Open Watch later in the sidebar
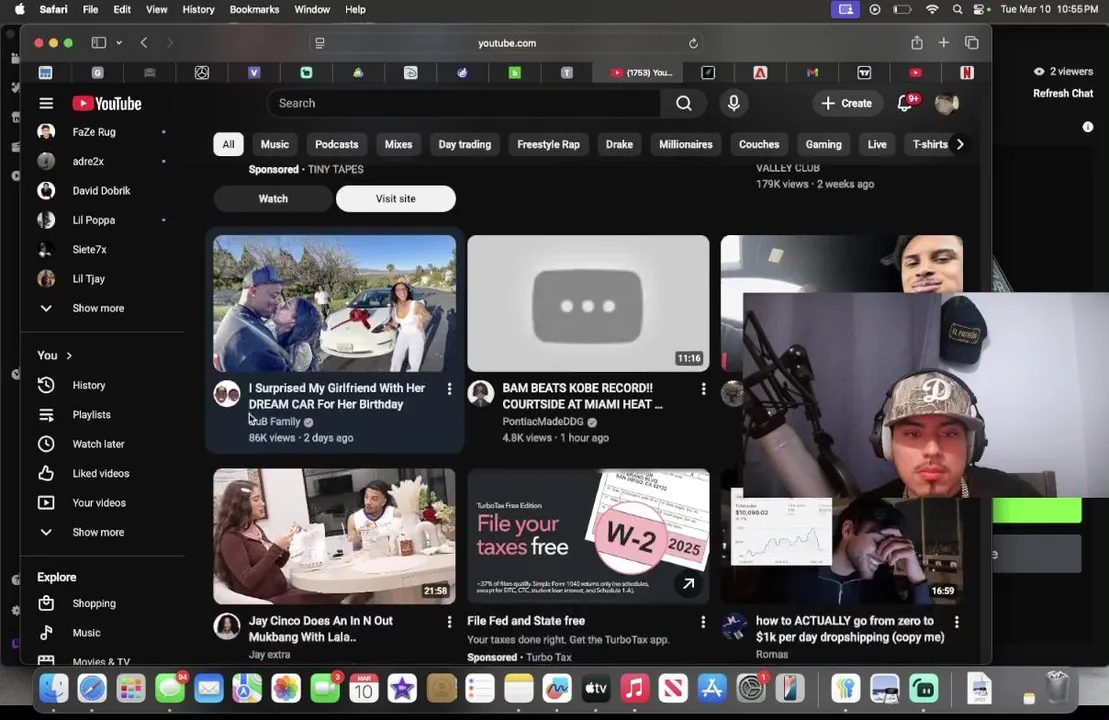The height and width of the screenshot is (720, 1109). 98,444
